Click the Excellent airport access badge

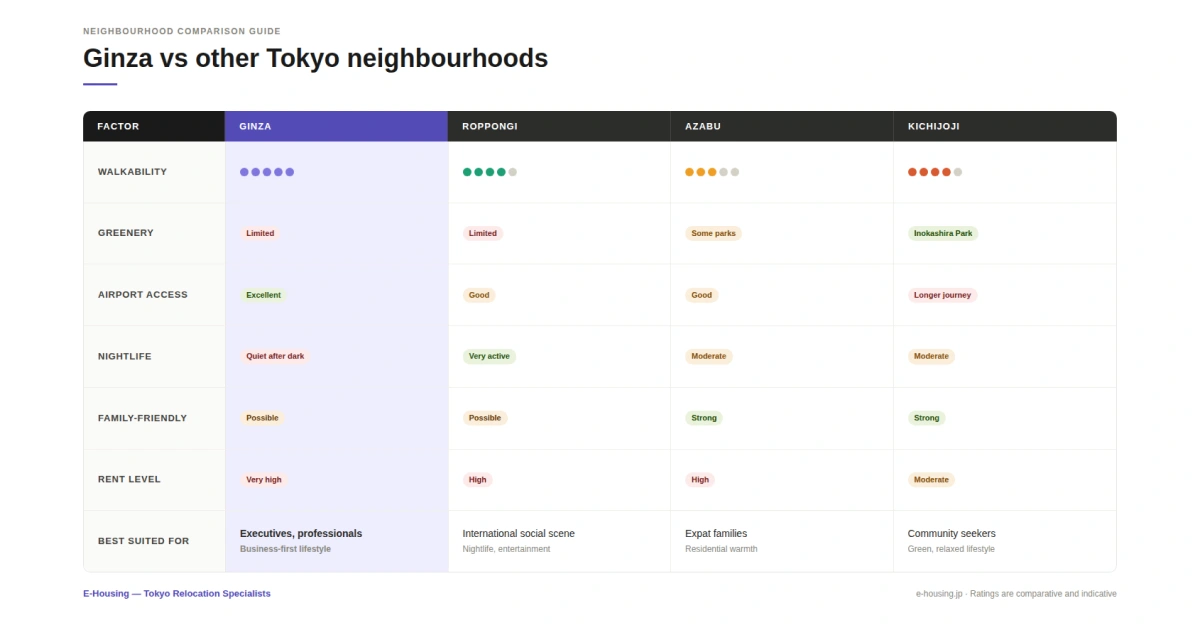[264, 295]
